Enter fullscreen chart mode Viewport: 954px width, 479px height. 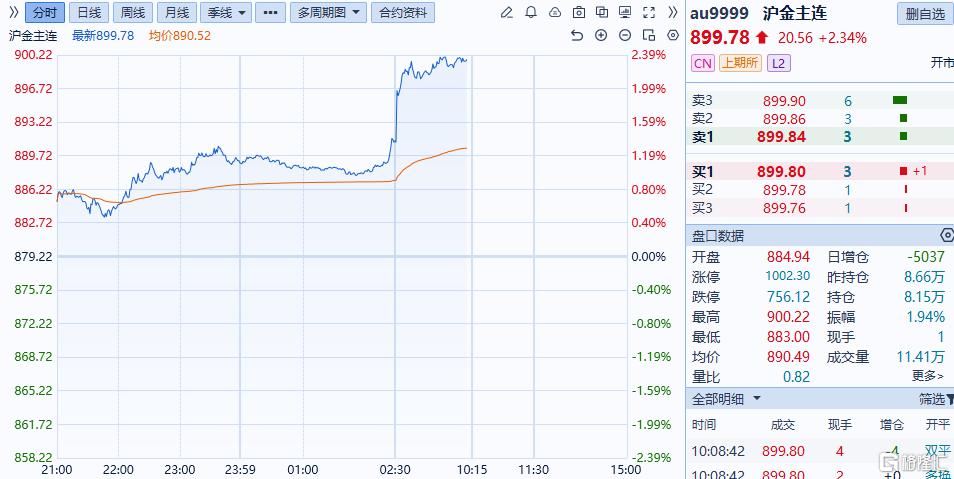649,13
